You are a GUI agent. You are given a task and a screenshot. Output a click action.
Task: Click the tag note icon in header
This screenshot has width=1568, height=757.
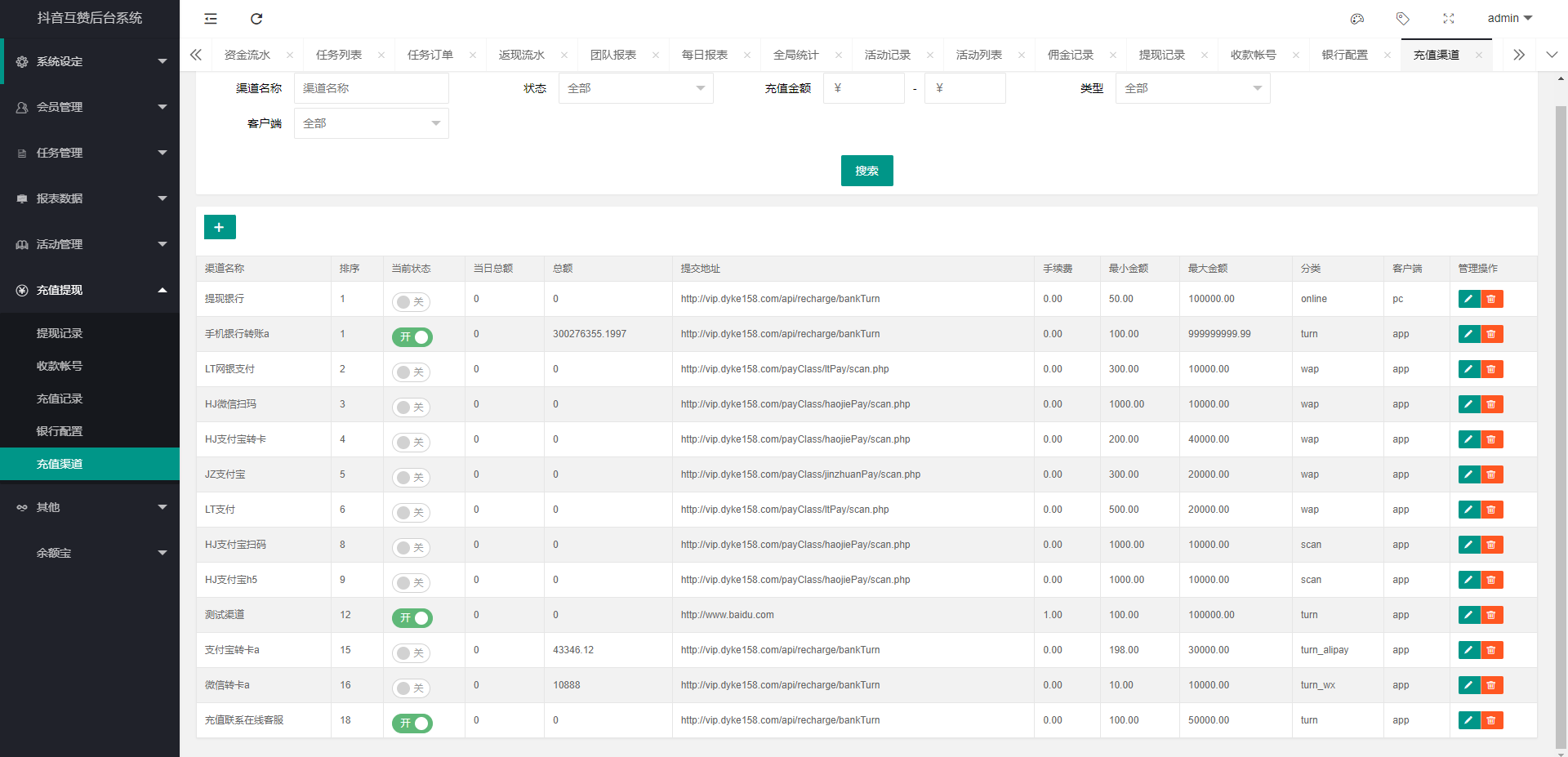[1403, 19]
